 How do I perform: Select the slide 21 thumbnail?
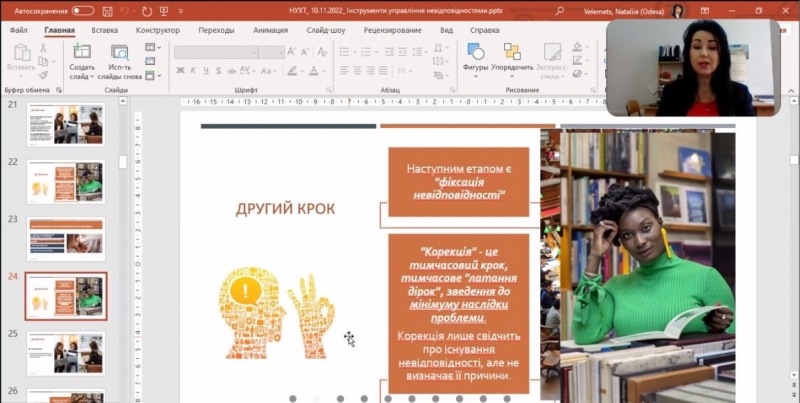coord(66,124)
